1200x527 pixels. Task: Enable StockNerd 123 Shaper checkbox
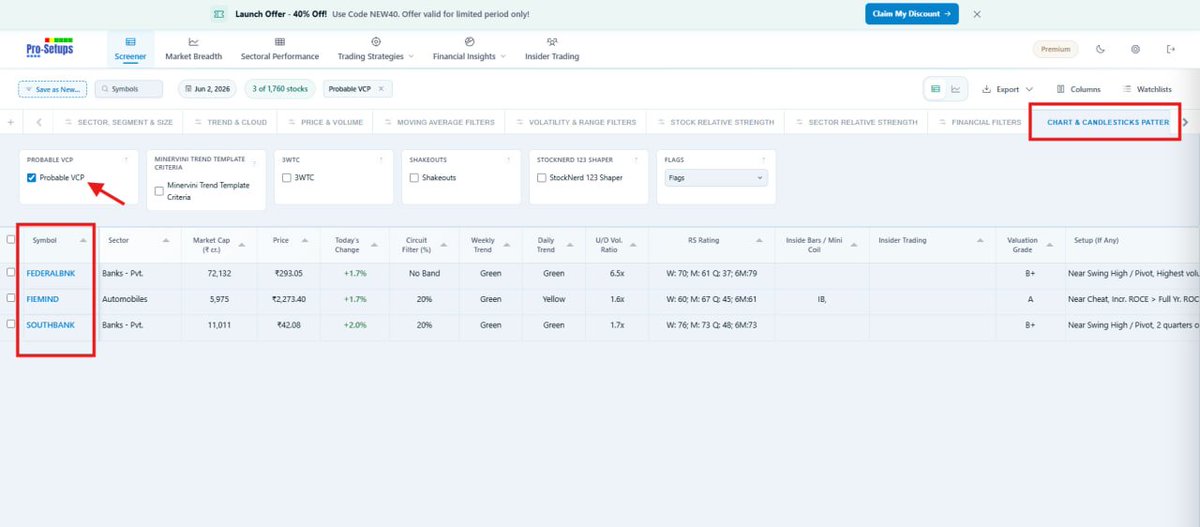pyautogui.click(x=541, y=177)
